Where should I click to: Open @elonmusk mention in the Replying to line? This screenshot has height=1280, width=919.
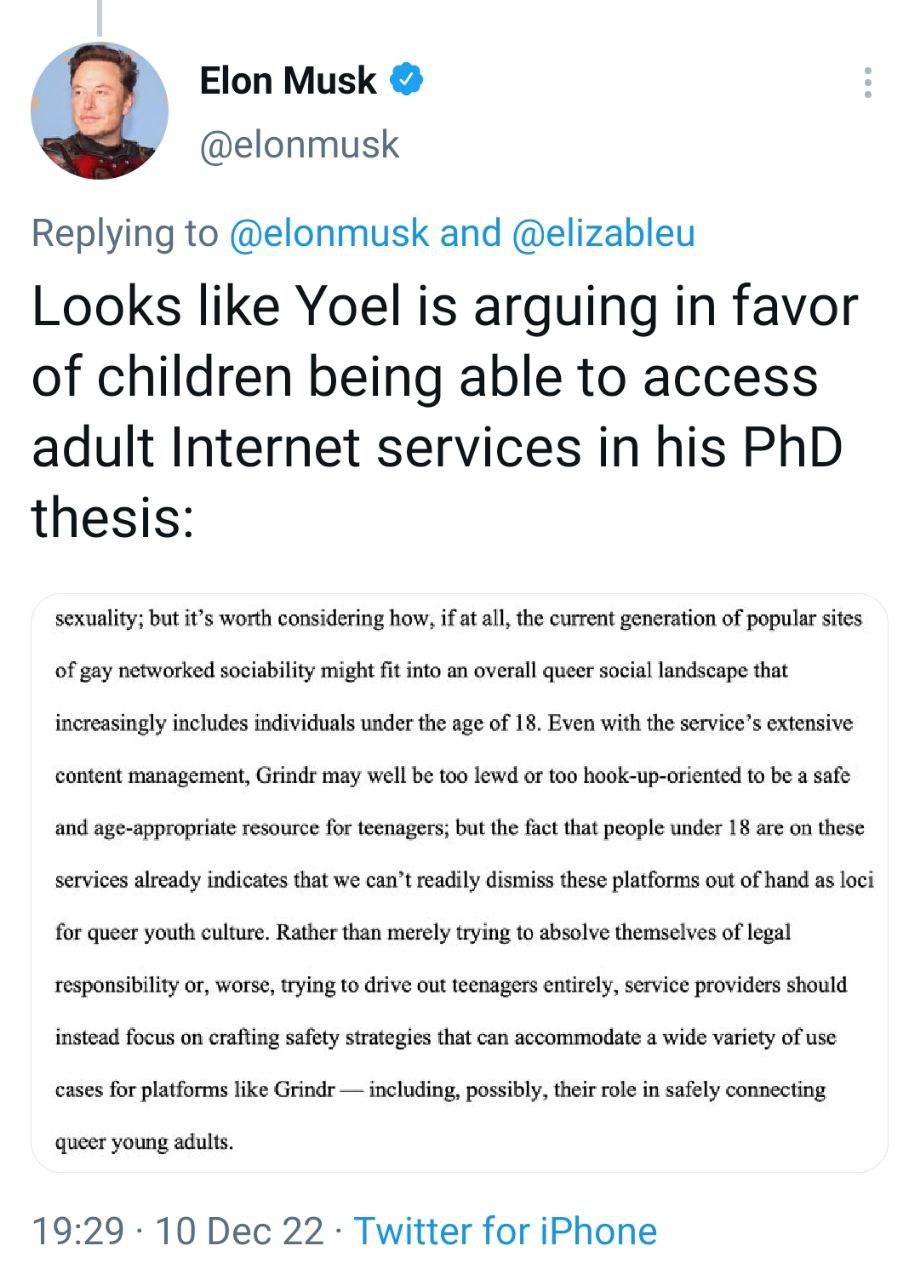(329, 233)
